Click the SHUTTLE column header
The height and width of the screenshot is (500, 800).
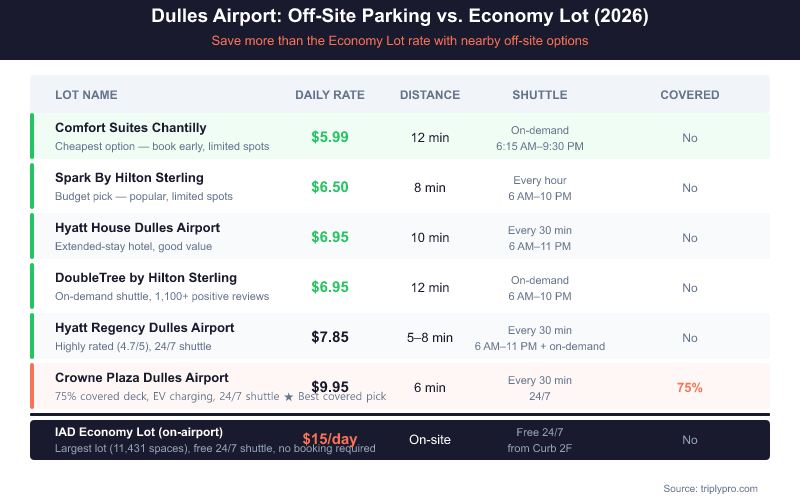[540, 95]
